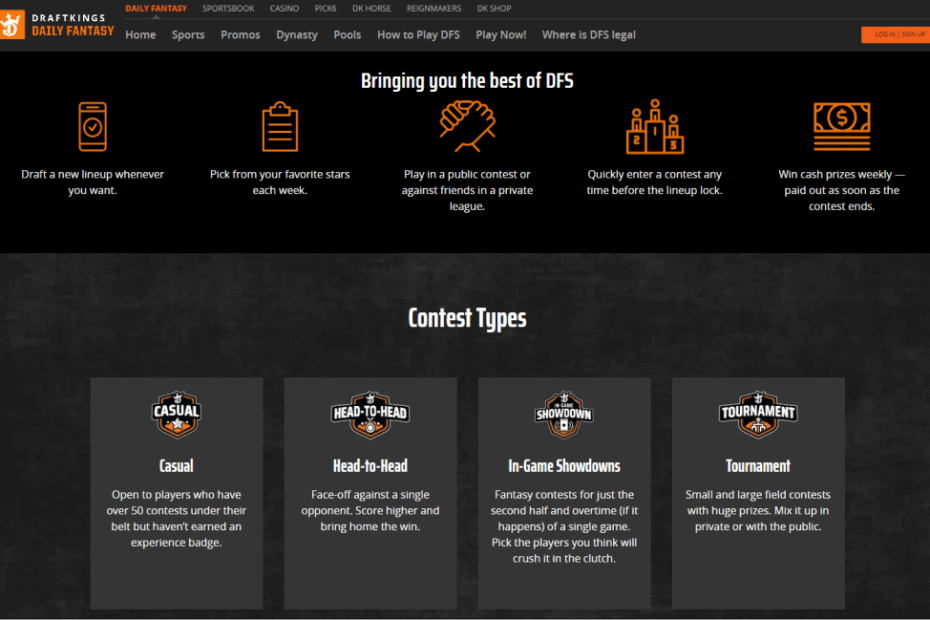Viewport: 930px width, 620px height.
Task: Click the clipboard lineup icon
Action: [280, 127]
